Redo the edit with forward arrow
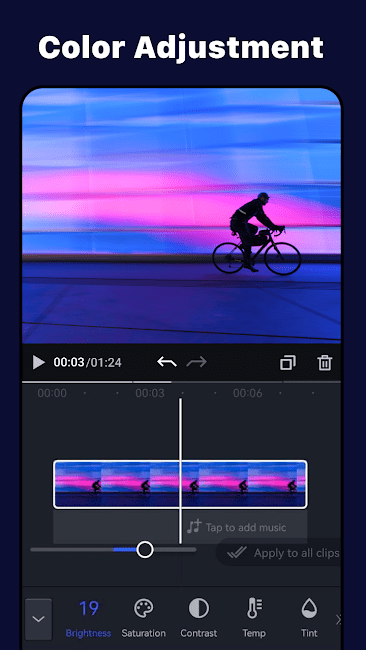Screen dimensions: 366x650 click(x=196, y=362)
